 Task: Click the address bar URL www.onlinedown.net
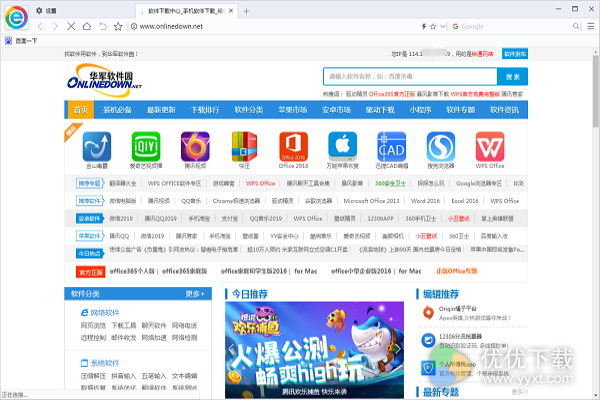point(171,26)
